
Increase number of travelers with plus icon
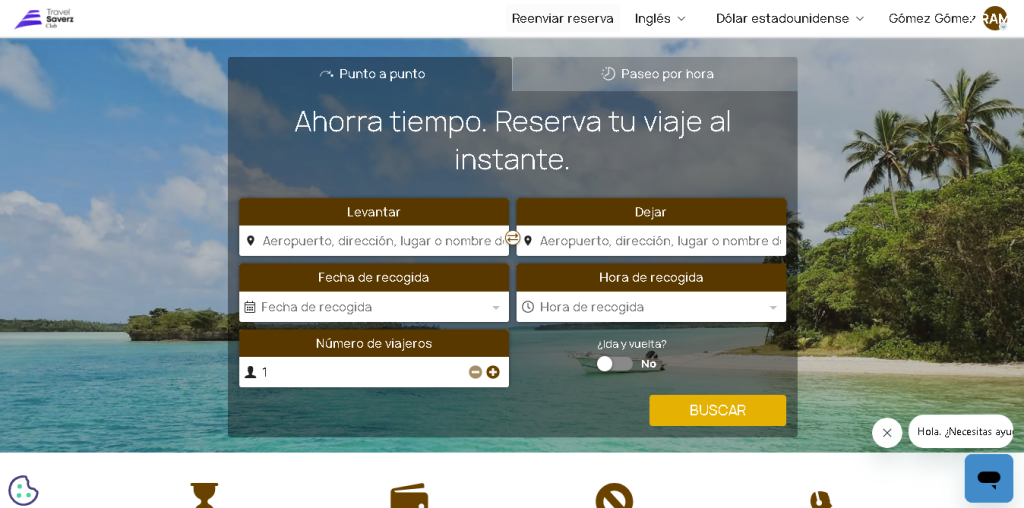[493, 372]
